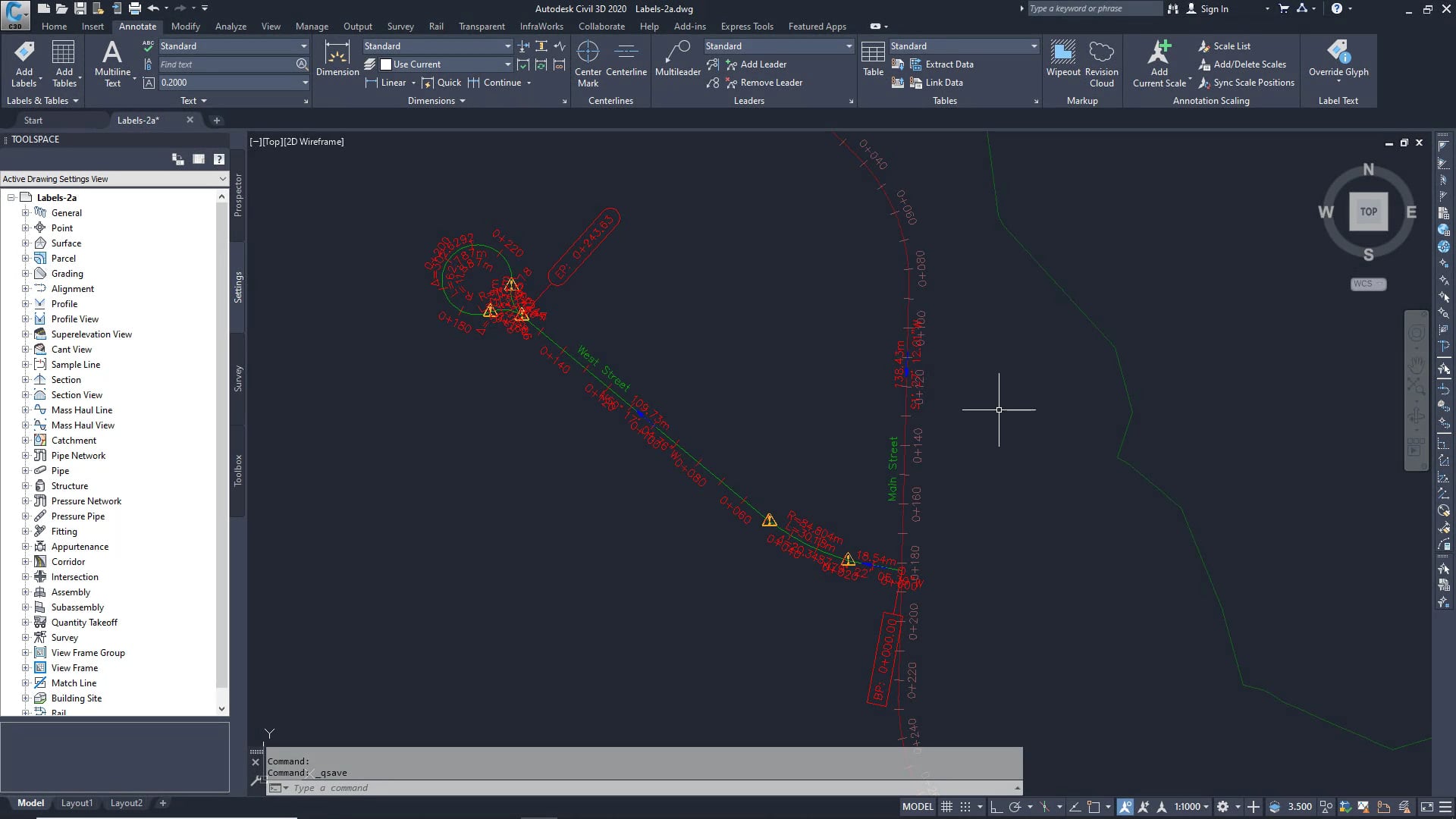Toggle ortho mode in status bar
The width and height of the screenshot is (1456, 819).
point(996,807)
